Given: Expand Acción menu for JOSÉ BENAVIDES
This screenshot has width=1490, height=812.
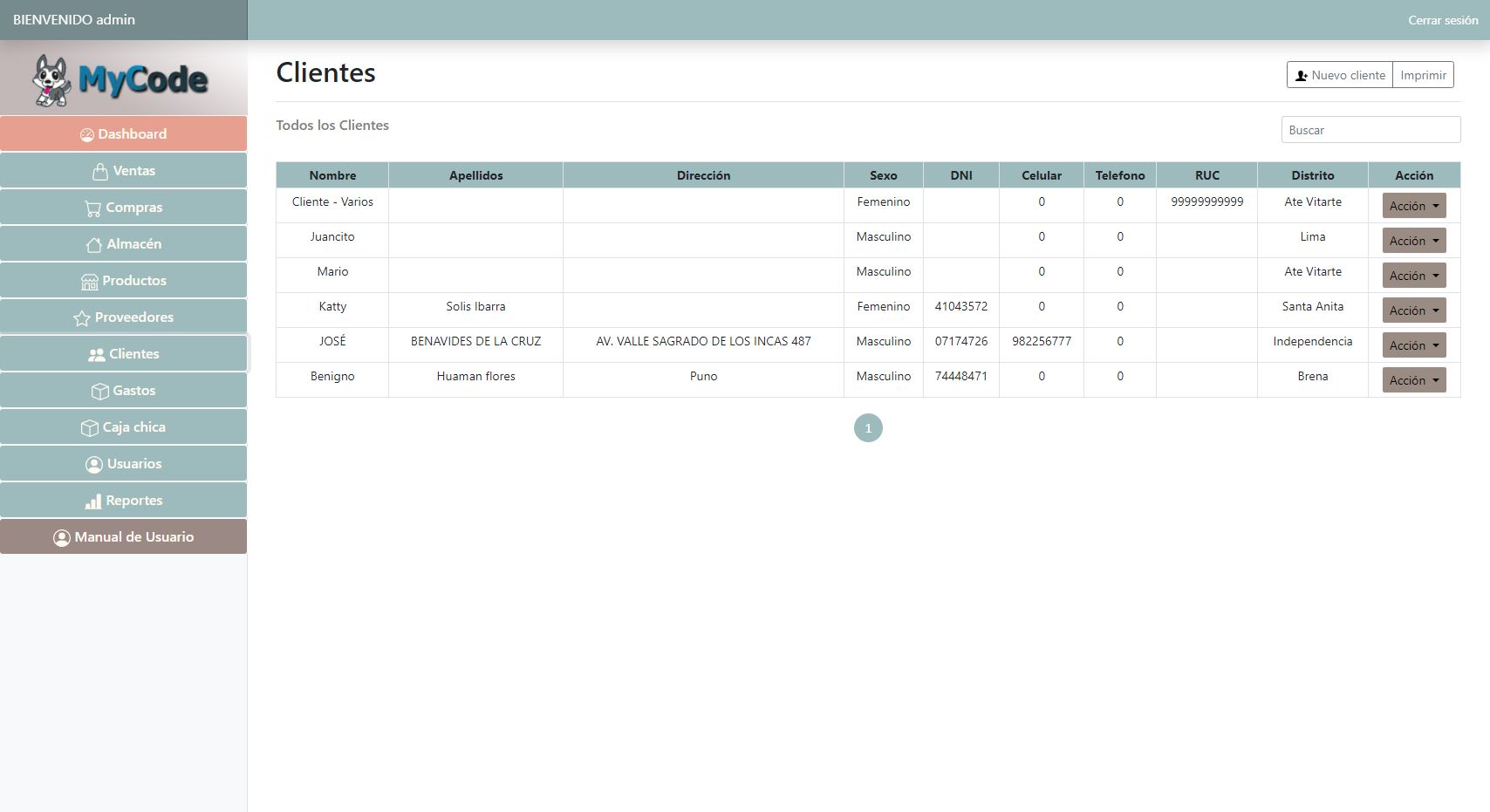Looking at the screenshot, I should 1413,345.
